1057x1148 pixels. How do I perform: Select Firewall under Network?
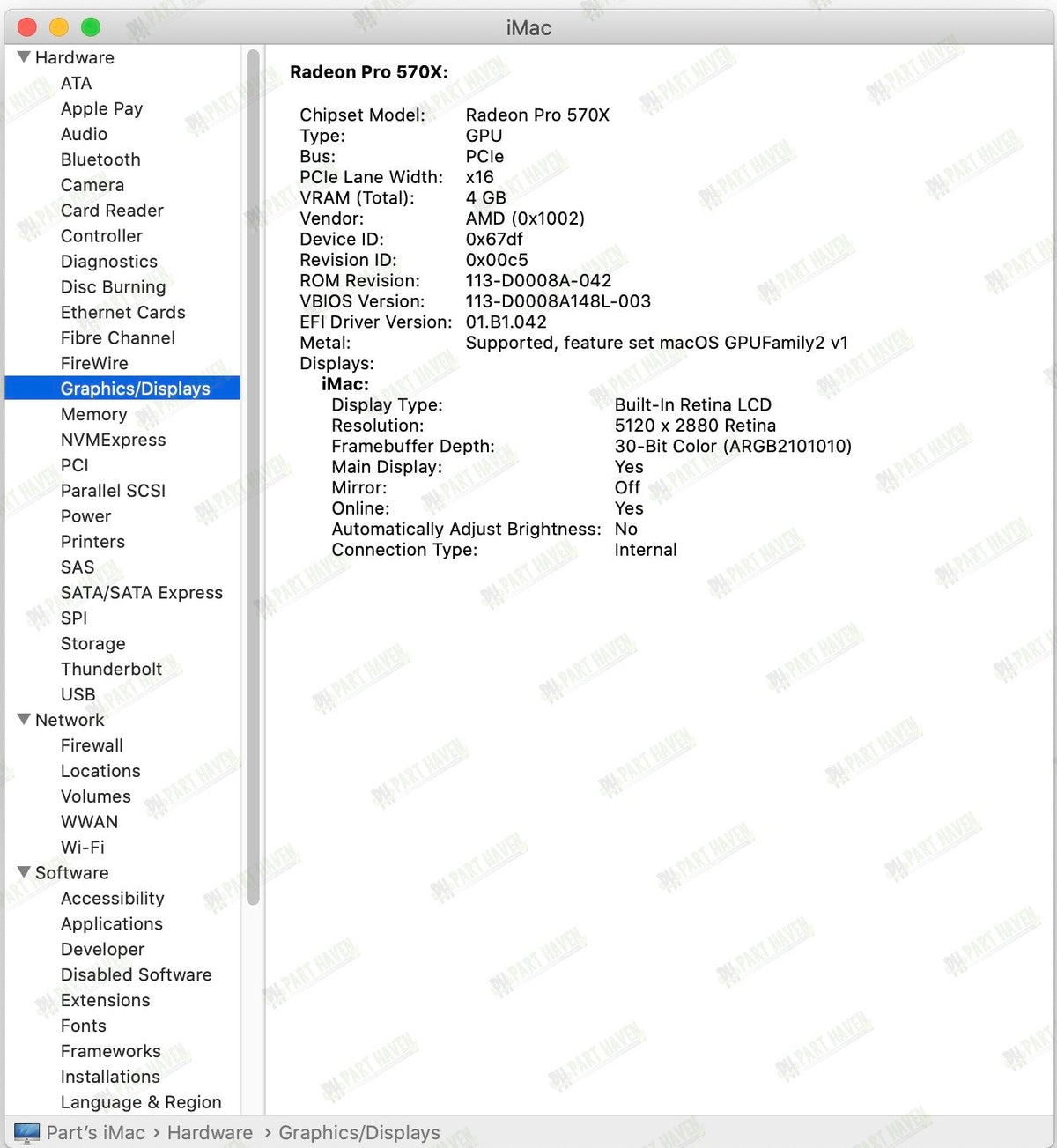coord(92,745)
